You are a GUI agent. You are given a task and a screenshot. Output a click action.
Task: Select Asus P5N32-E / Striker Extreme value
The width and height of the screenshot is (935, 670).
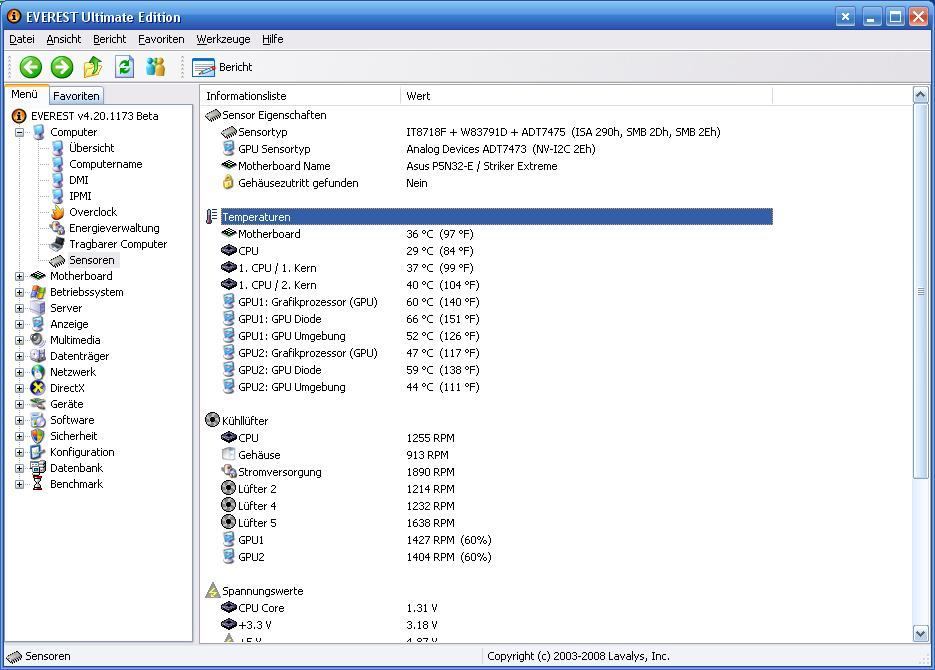click(x=482, y=166)
